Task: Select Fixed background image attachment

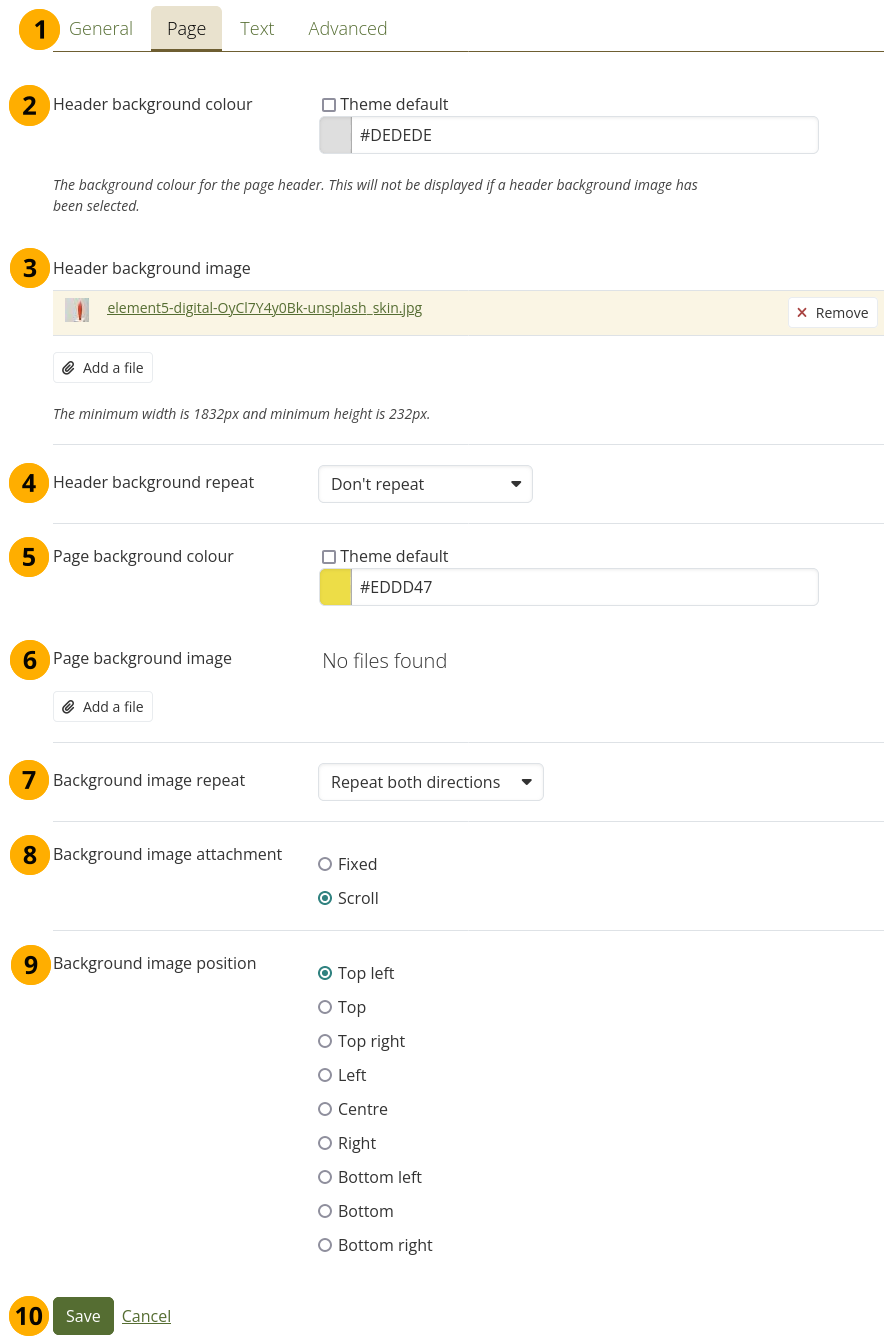Action: pos(325,864)
